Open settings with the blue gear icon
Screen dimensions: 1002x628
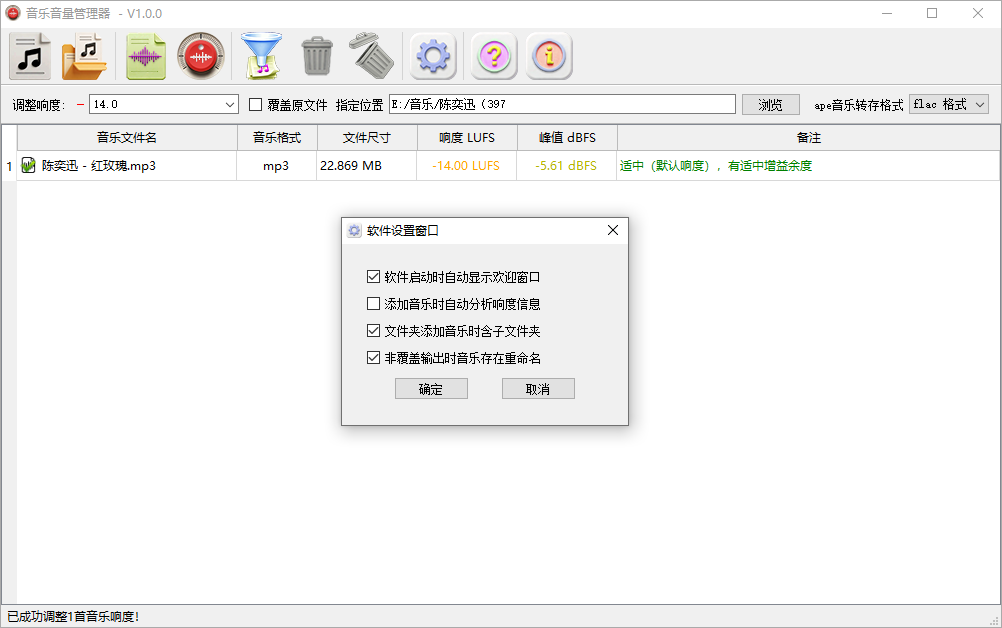[x=433, y=56]
